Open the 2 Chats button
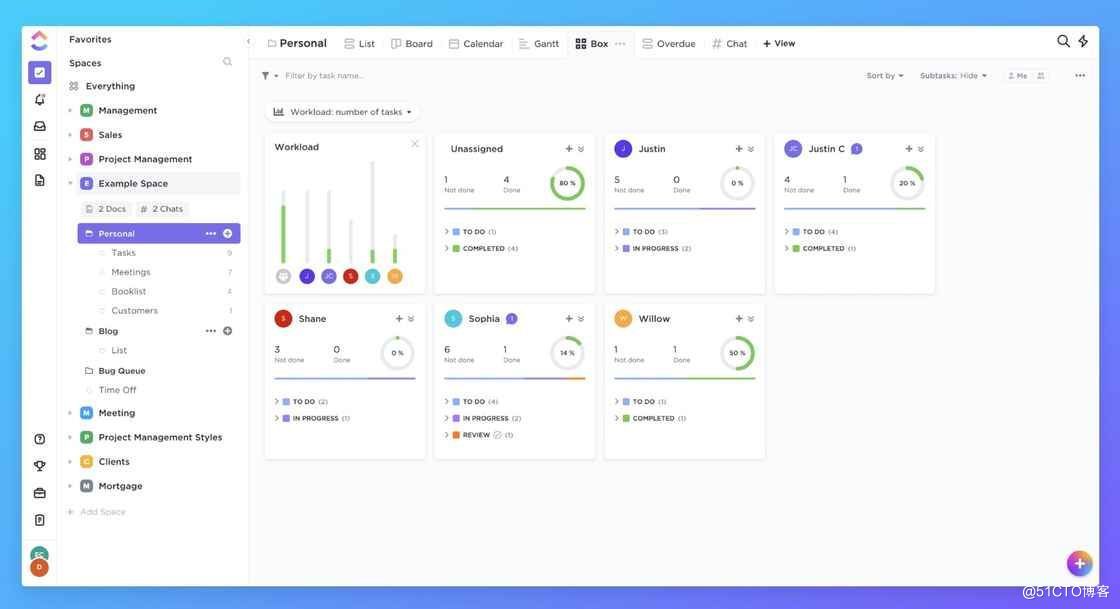Image resolution: width=1120 pixels, height=609 pixels. pos(161,209)
